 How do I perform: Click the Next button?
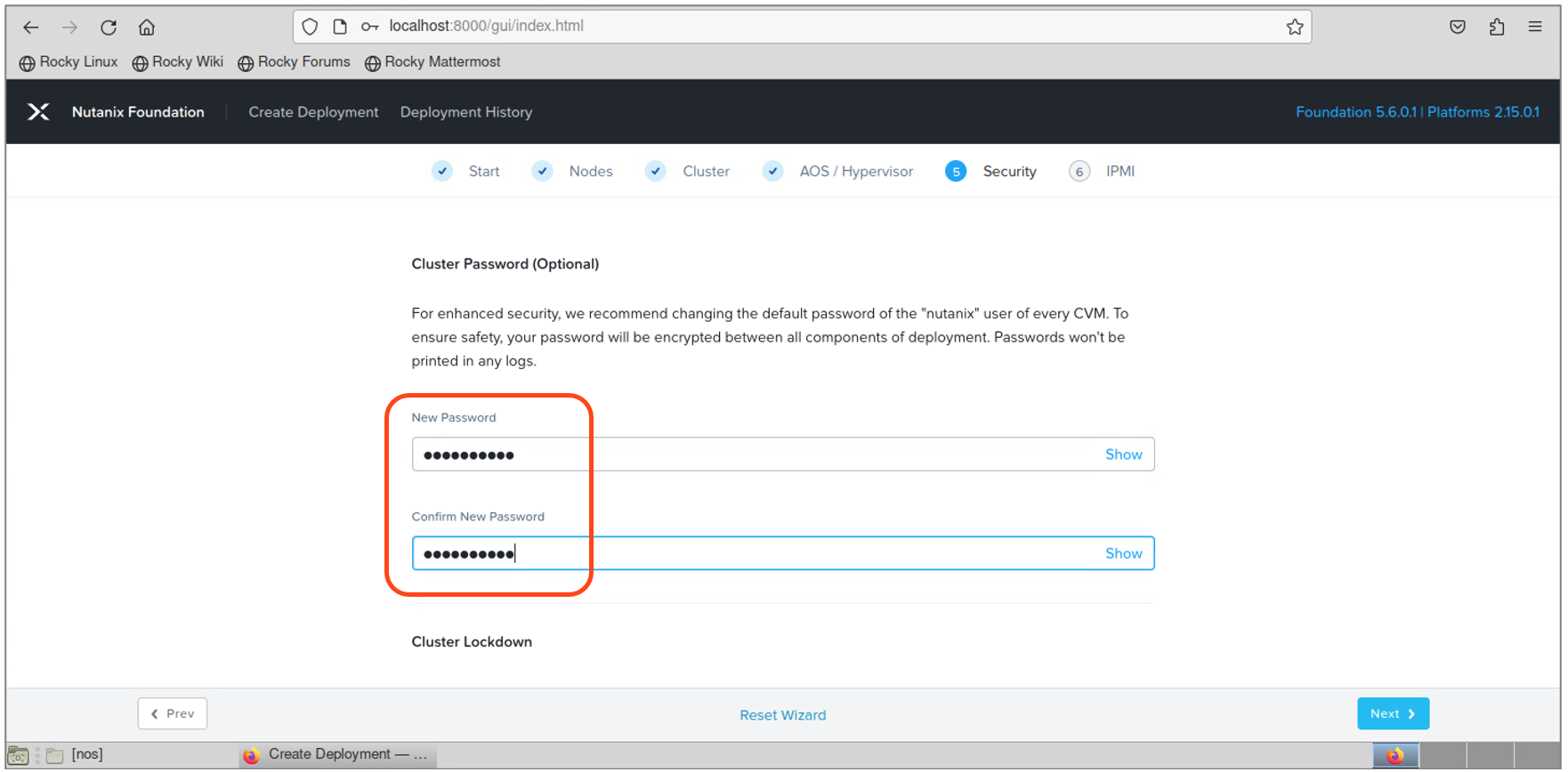click(x=1393, y=713)
